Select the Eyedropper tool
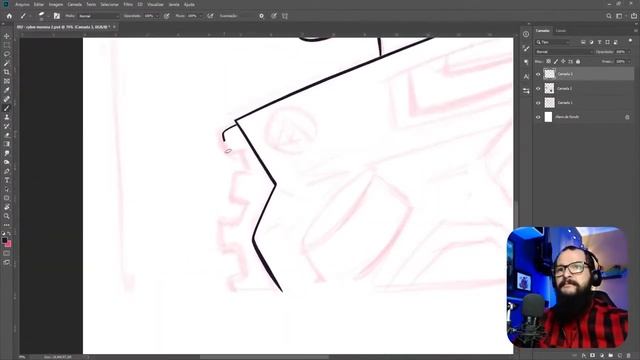640x360 pixels. click(7, 90)
